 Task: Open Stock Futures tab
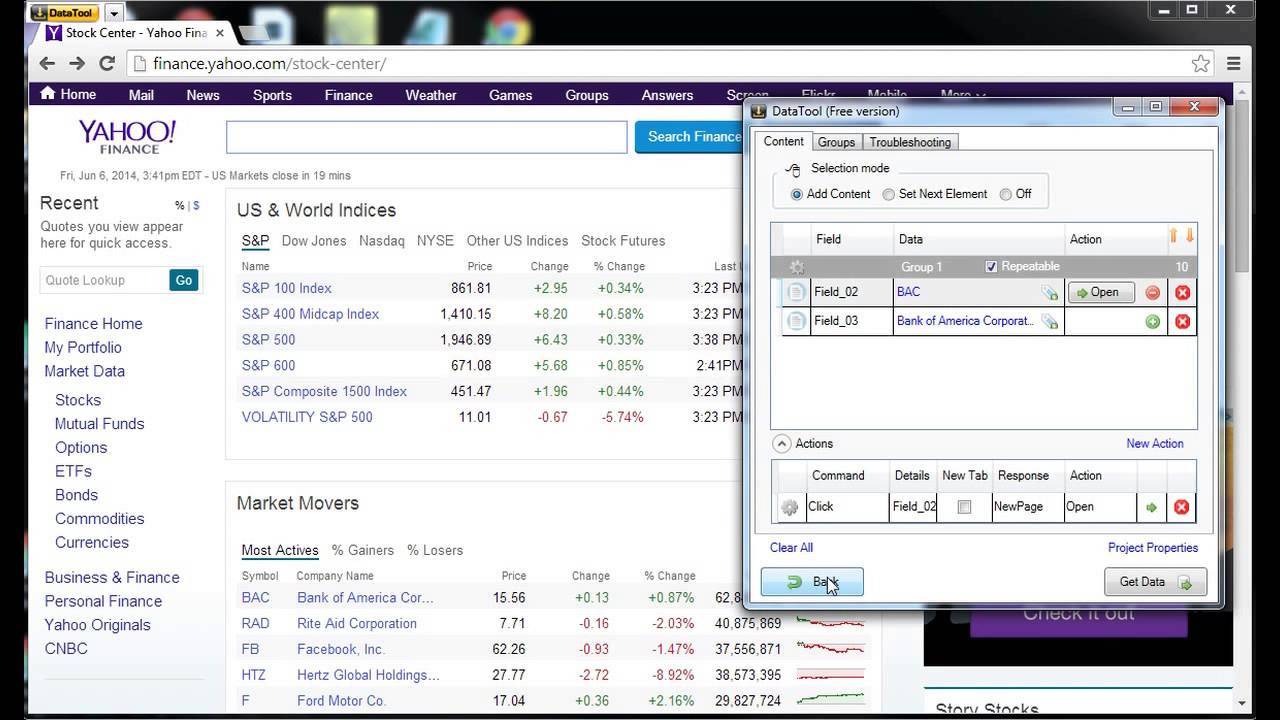pos(623,241)
